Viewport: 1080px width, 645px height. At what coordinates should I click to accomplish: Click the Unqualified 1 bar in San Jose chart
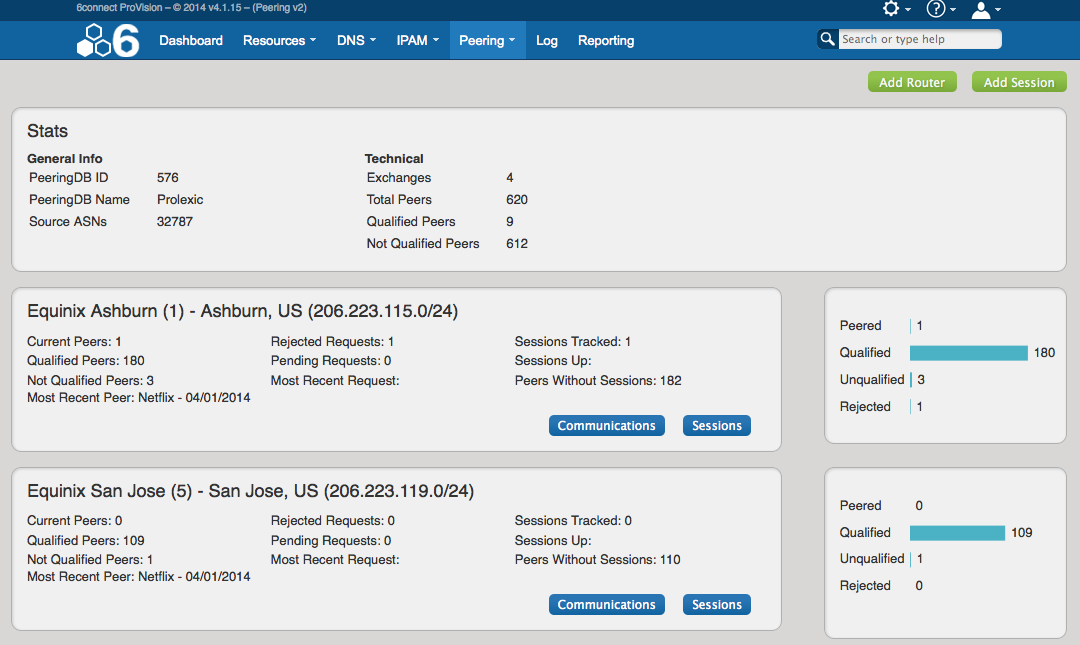911,559
